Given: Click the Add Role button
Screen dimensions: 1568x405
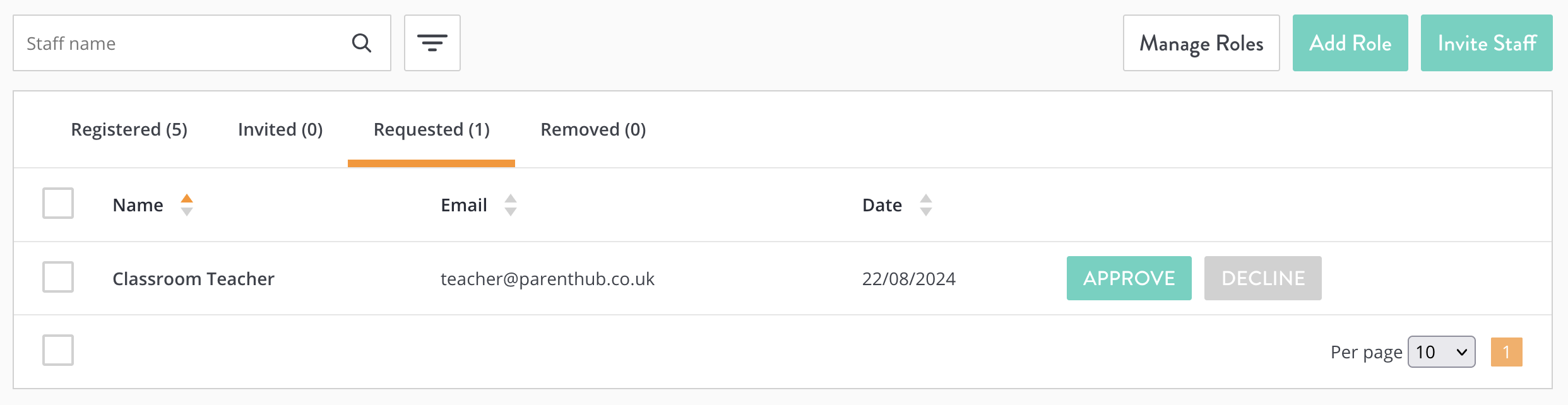Looking at the screenshot, I should click(x=1350, y=43).
